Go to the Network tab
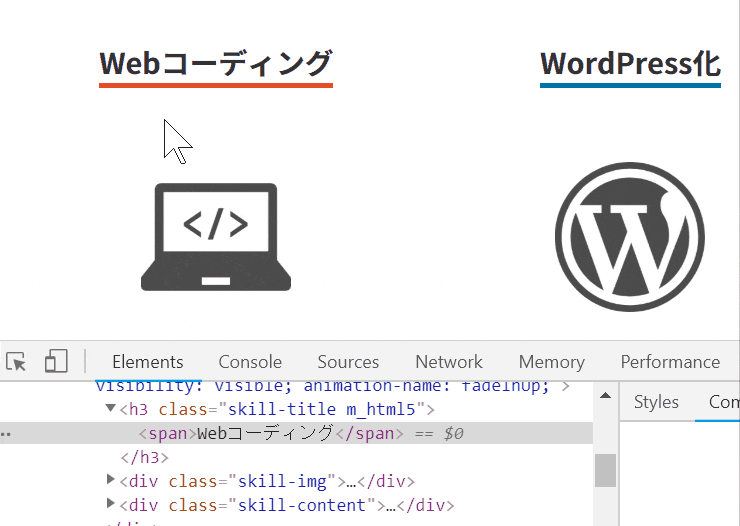This screenshot has width=740, height=526. tap(449, 362)
